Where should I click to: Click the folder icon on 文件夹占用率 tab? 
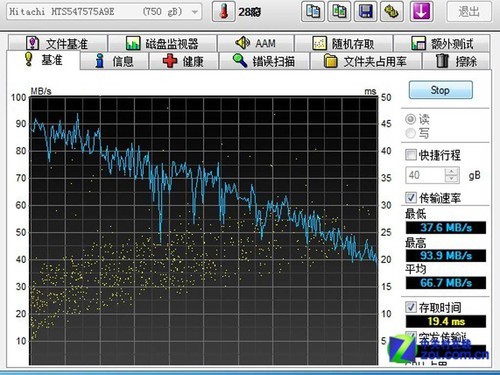tap(331, 61)
